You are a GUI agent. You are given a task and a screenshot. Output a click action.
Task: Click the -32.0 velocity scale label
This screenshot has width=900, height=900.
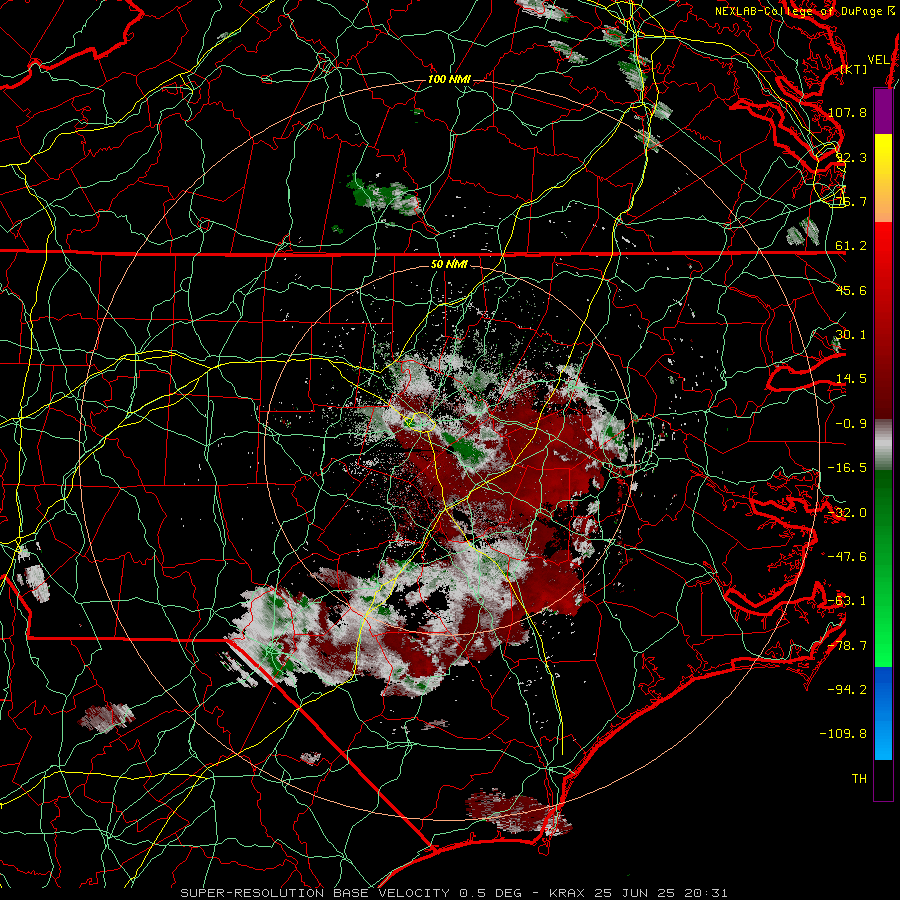click(x=847, y=513)
